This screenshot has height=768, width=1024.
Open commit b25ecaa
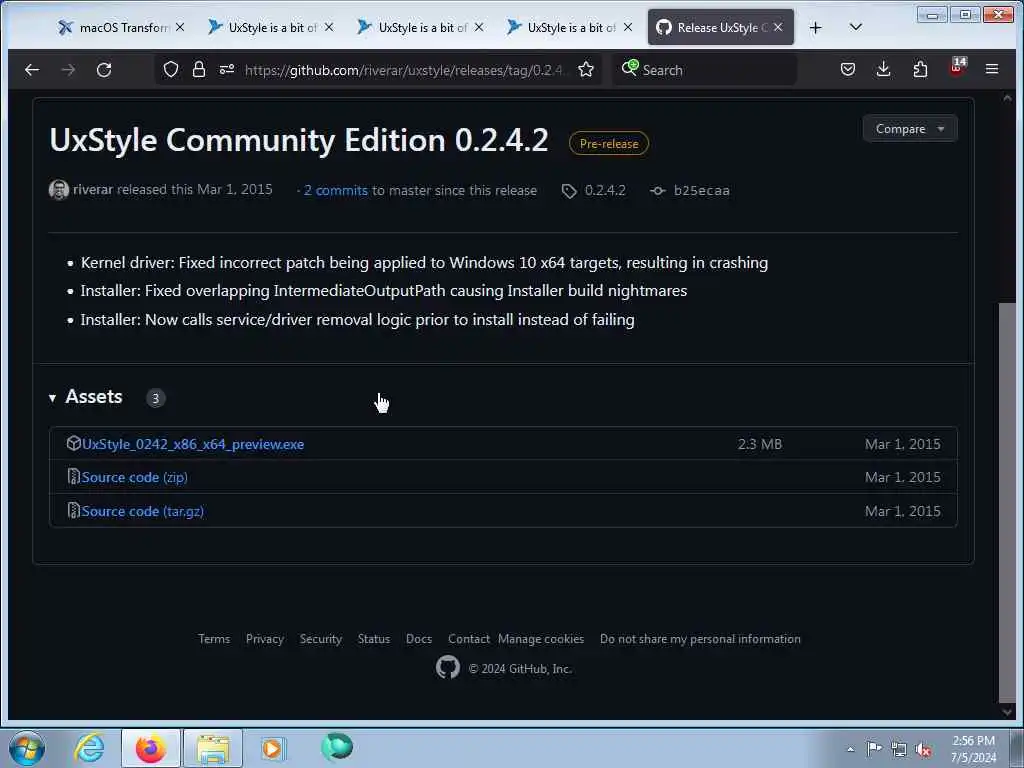(701, 191)
